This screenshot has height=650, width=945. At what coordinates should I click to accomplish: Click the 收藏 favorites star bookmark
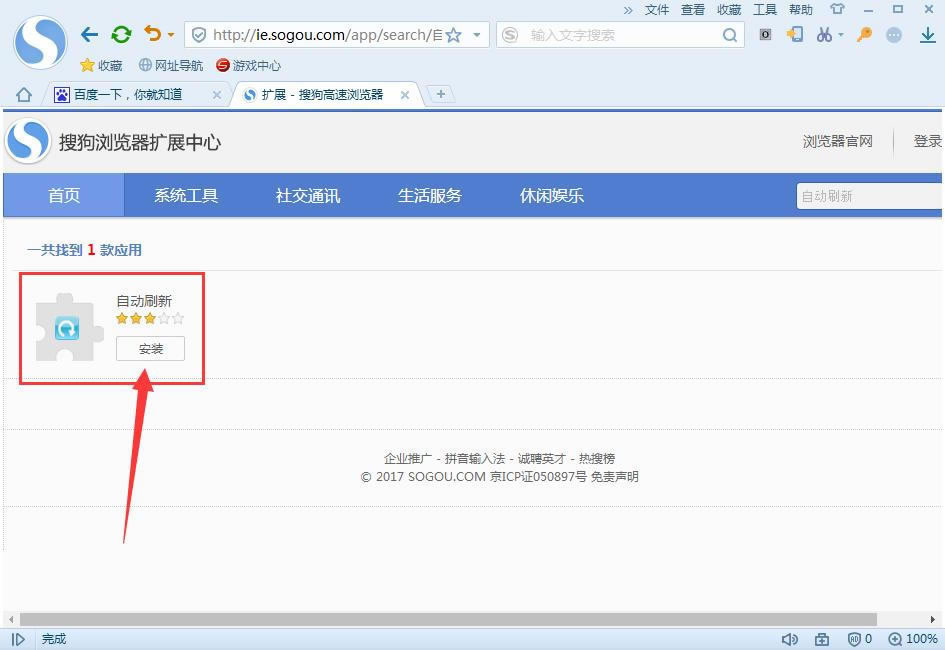pyautogui.click(x=101, y=65)
